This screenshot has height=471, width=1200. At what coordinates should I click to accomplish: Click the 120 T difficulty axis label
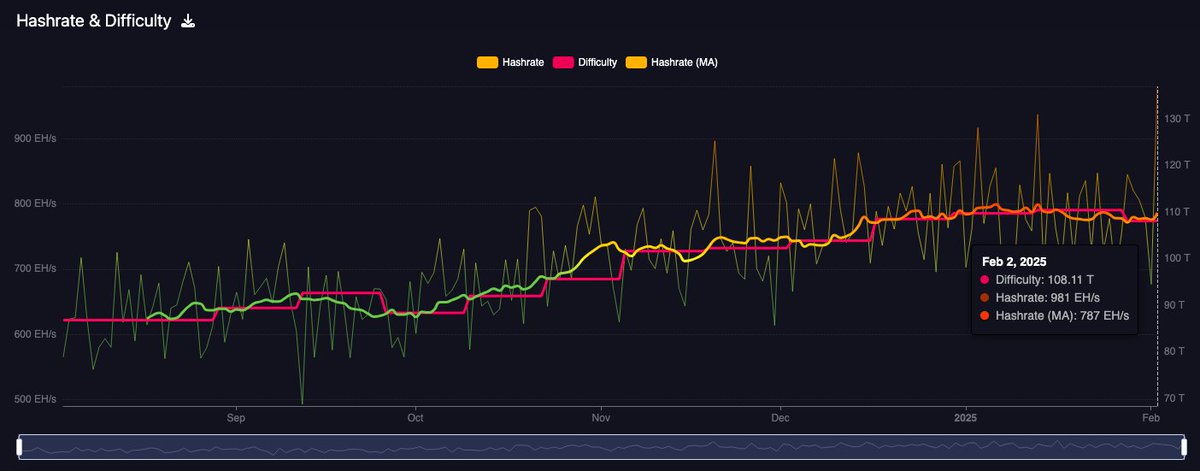click(1175, 165)
